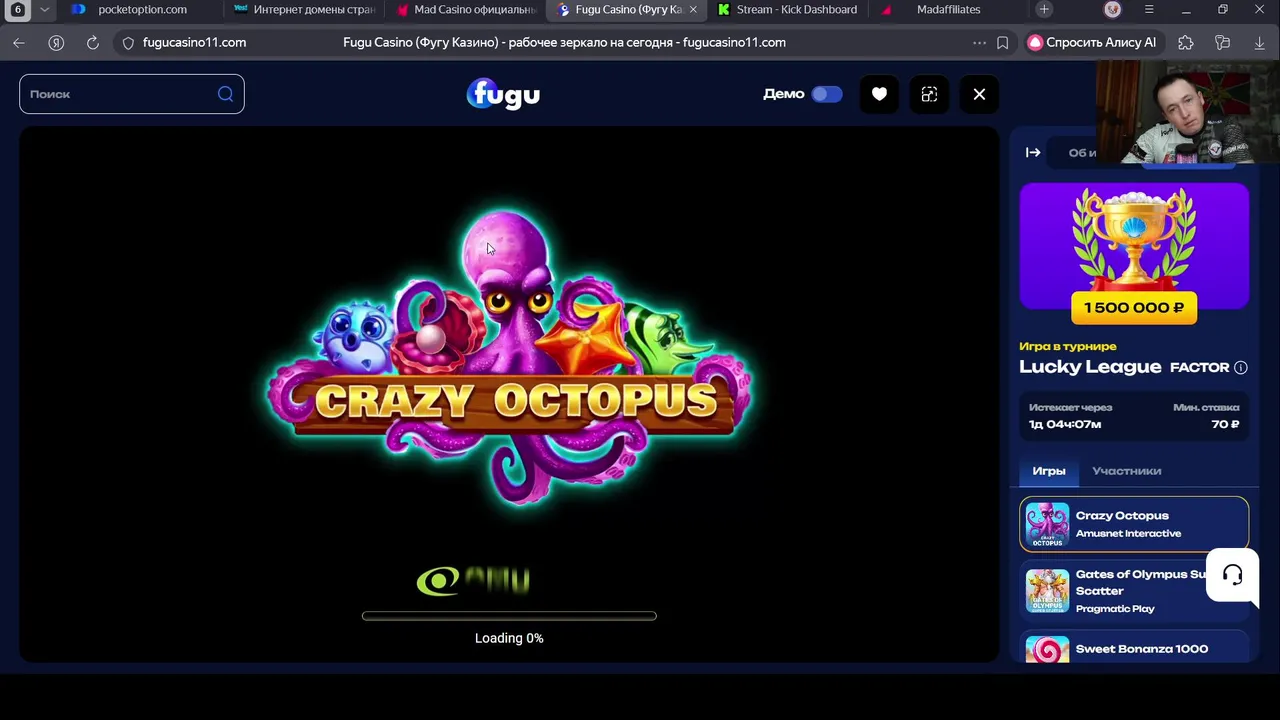
Task: Click the site protection shield icon
Action: tap(128, 43)
